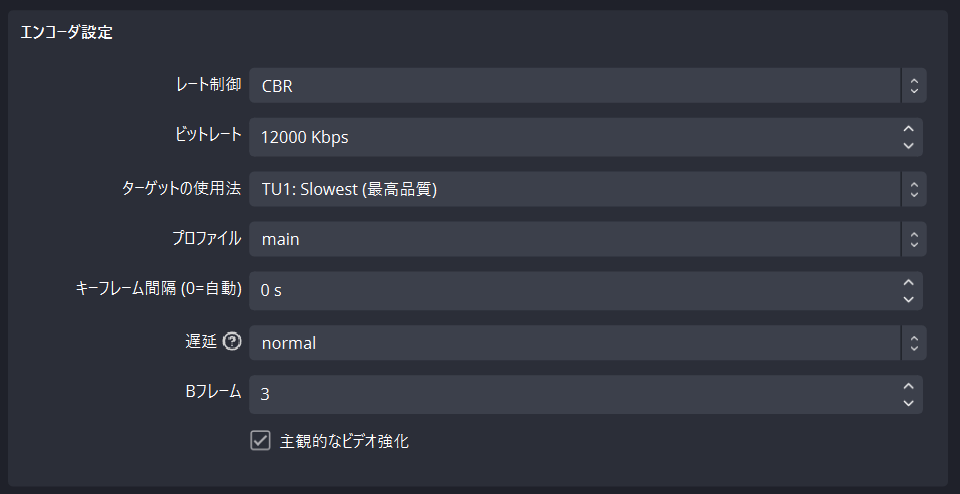Decrease bitrate with the down arrow
This screenshot has width=960, height=494.
909,146
